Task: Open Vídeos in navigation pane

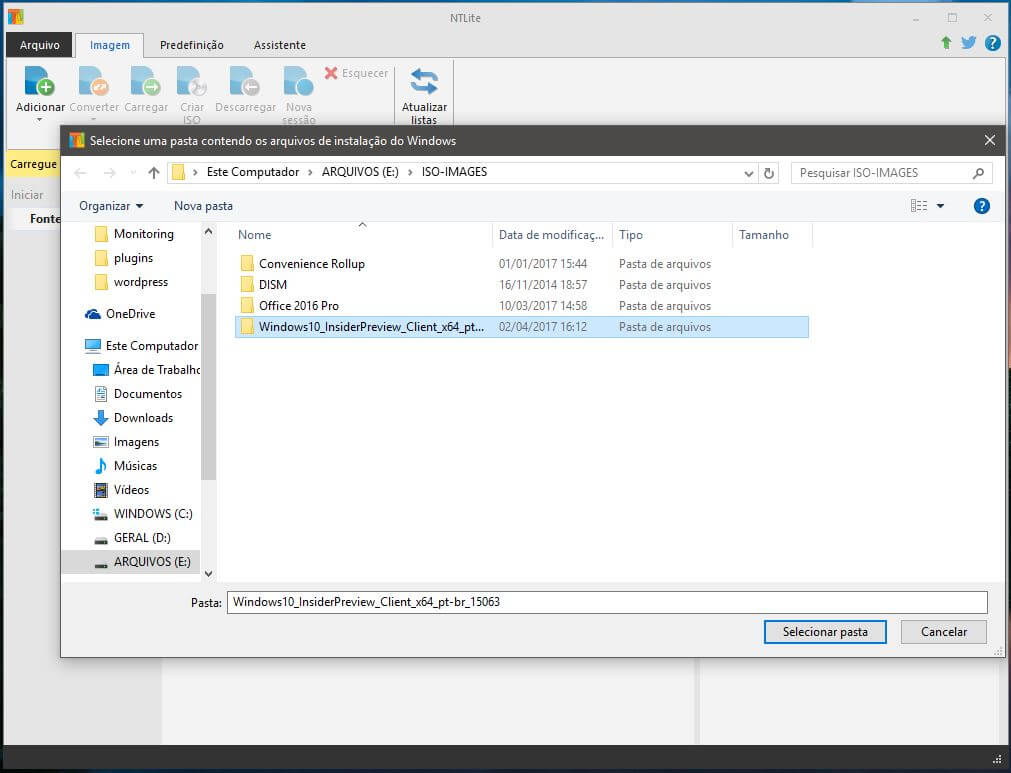Action: point(121,490)
